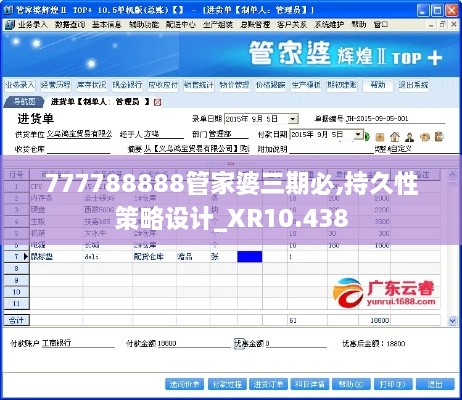
Task: Click the 付款账户 account field
Action: point(78,343)
